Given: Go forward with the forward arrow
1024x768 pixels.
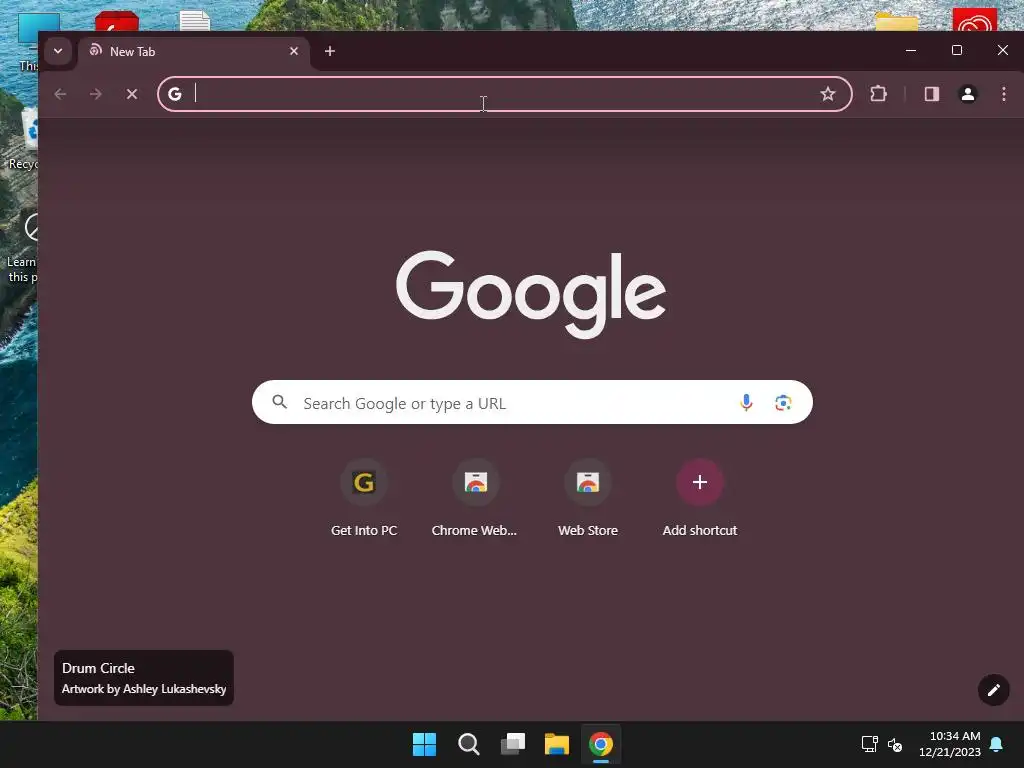Looking at the screenshot, I should [96, 94].
